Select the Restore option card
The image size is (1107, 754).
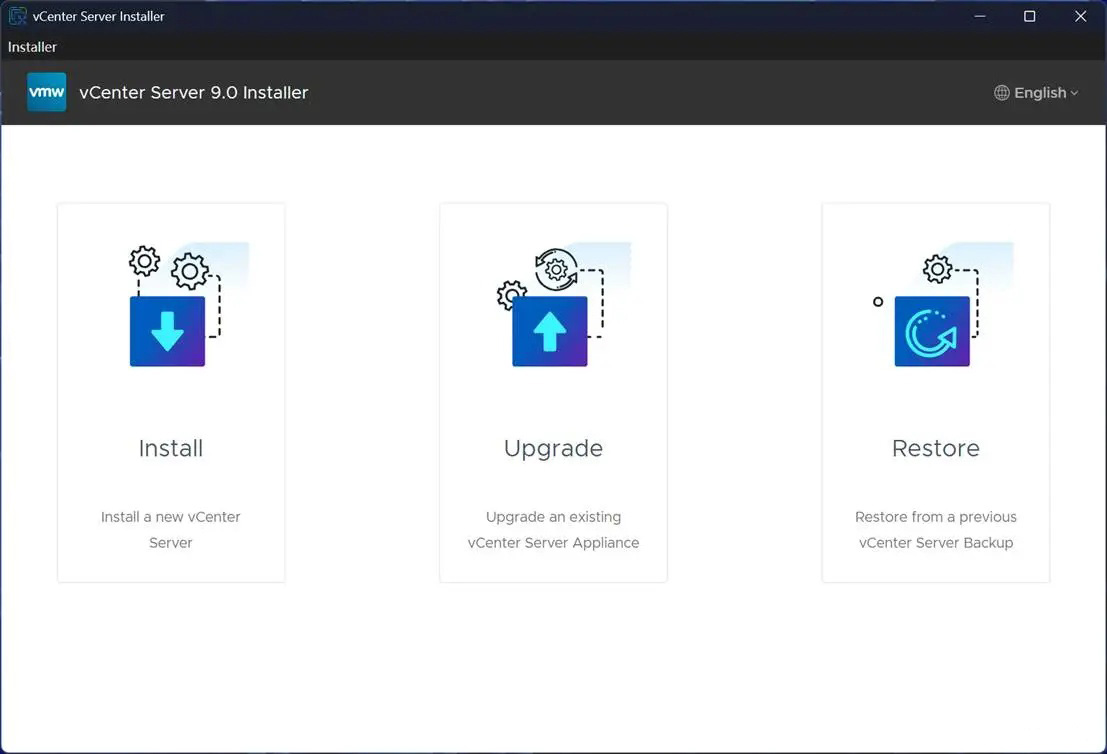[x=935, y=391]
